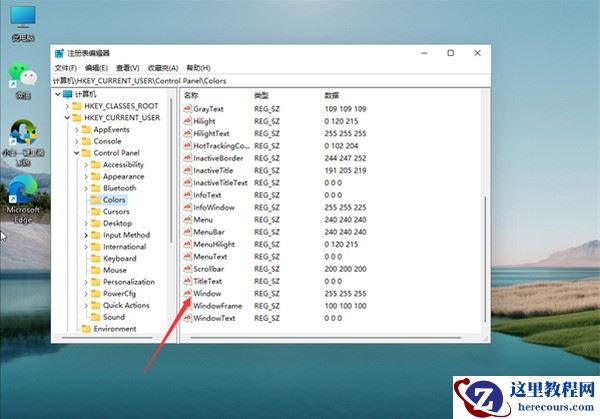The width and height of the screenshot is (600, 419).
Task: Click the values pane horizontal scrollbar
Action: click(x=325, y=338)
